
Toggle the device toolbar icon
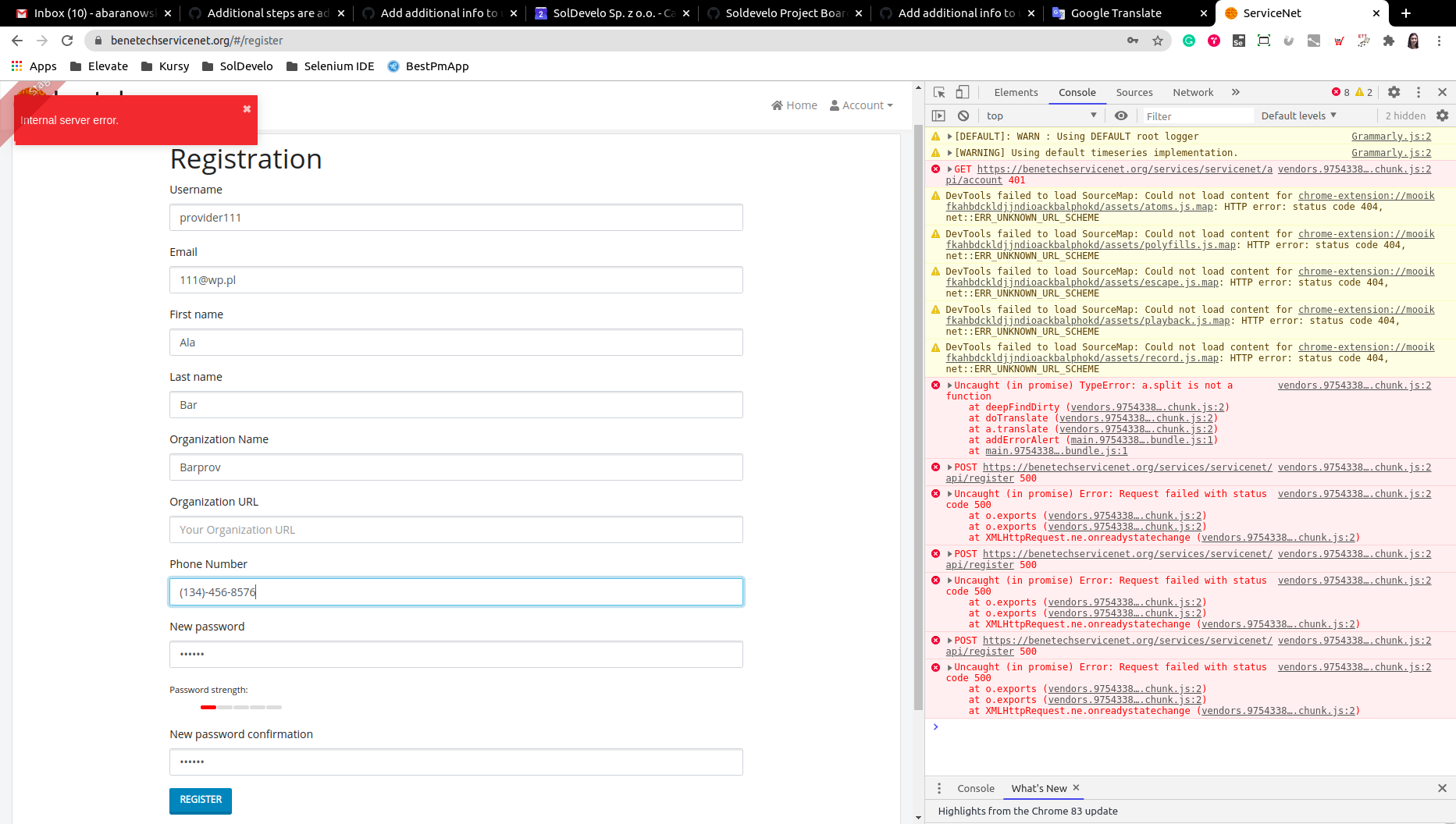(962, 92)
